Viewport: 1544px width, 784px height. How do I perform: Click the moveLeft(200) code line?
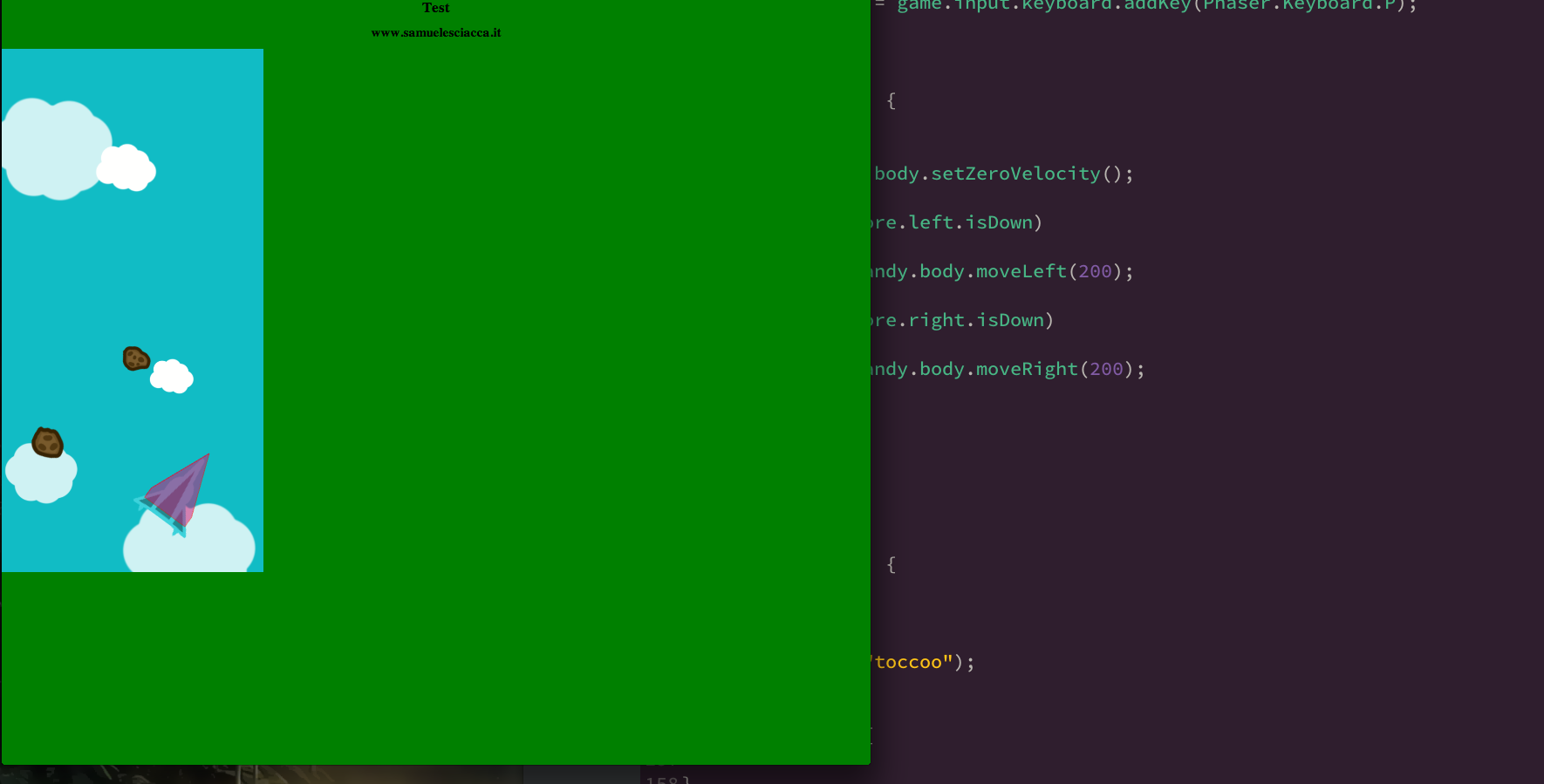[x=1003, y=271]
